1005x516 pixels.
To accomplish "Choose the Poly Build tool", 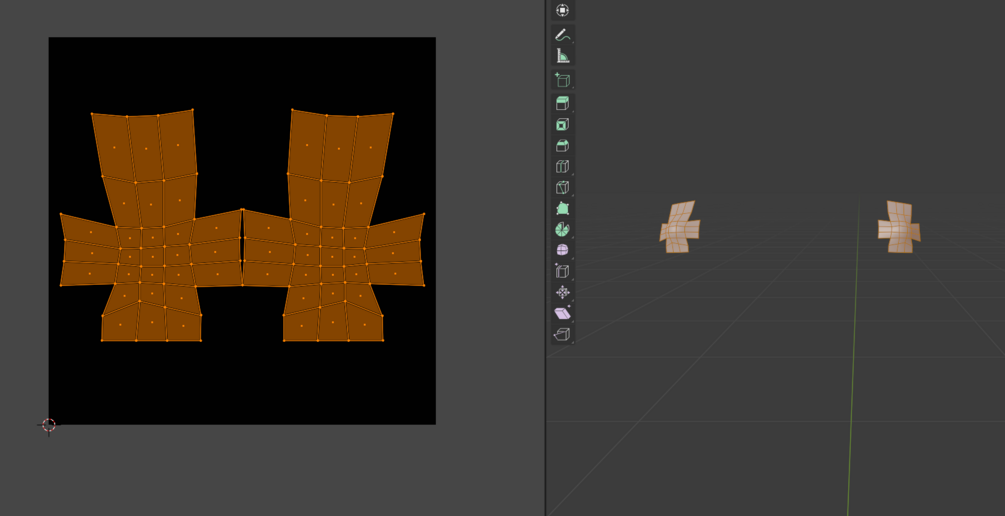I will [x=562, y=208].
